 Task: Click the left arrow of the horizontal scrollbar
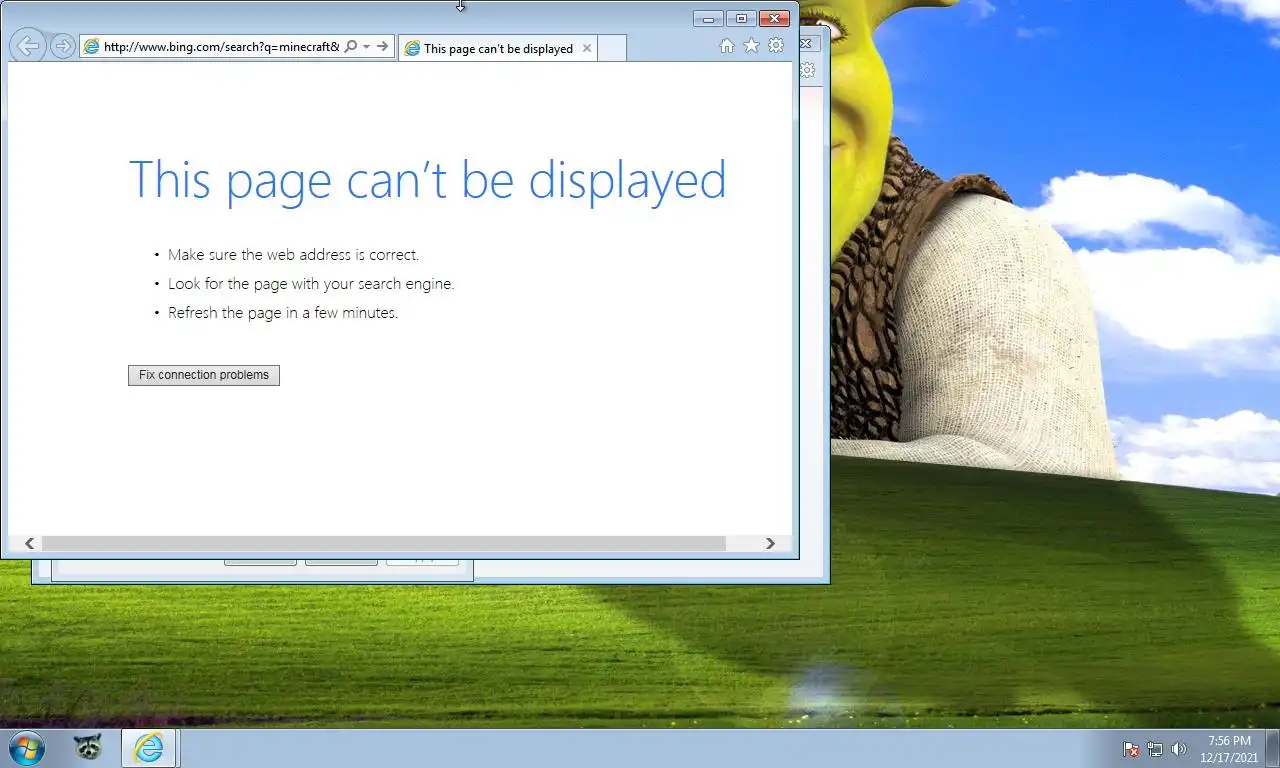pos(30,543)
